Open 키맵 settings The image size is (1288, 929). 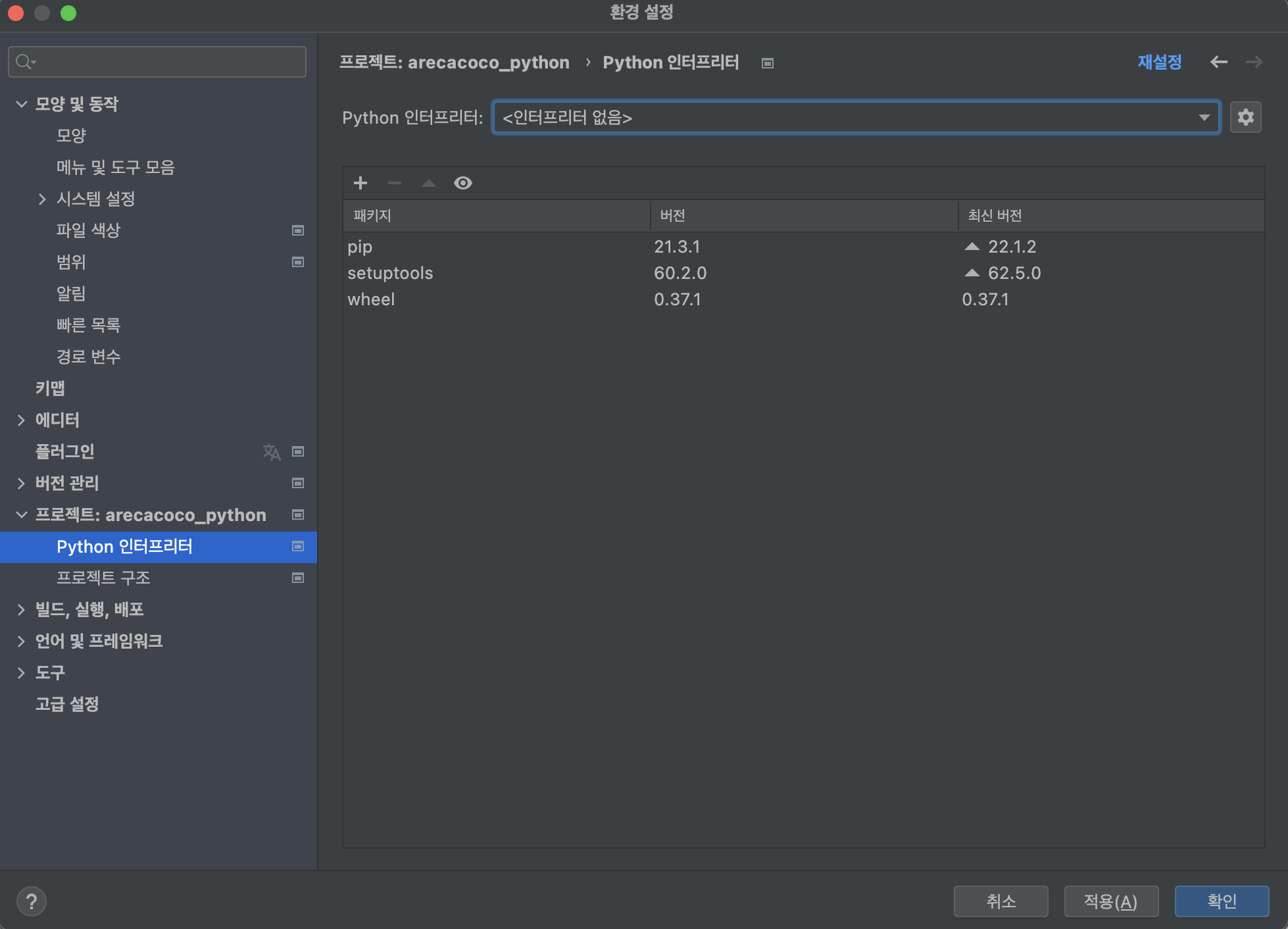(50, 388)
